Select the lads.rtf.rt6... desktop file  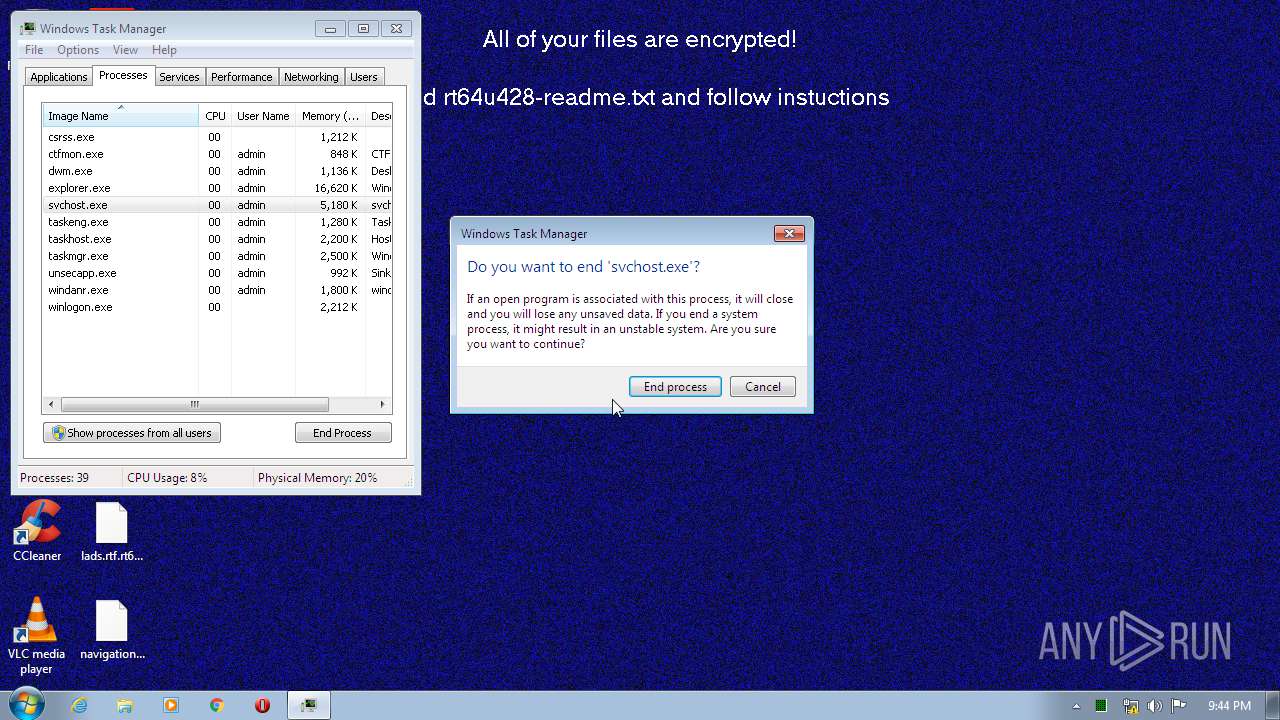click(x=112, y=531)
